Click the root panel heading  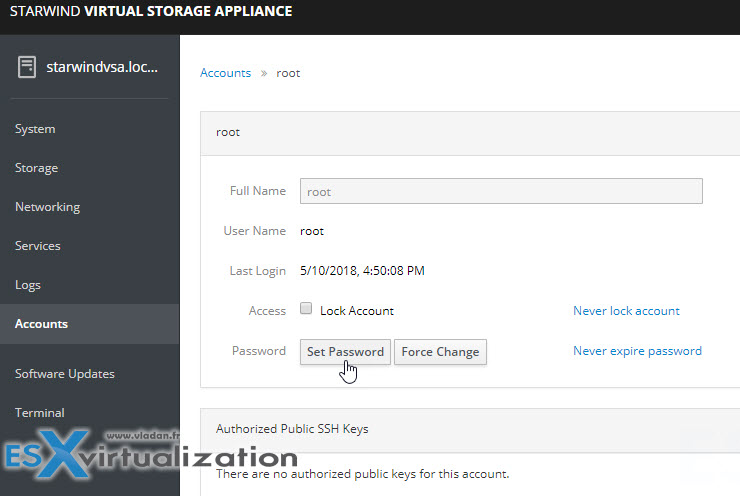(x=228, y=133)
